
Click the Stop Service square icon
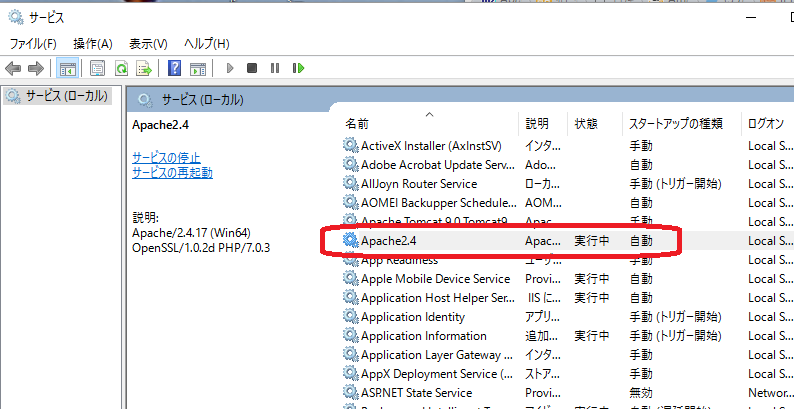(251, 68)
